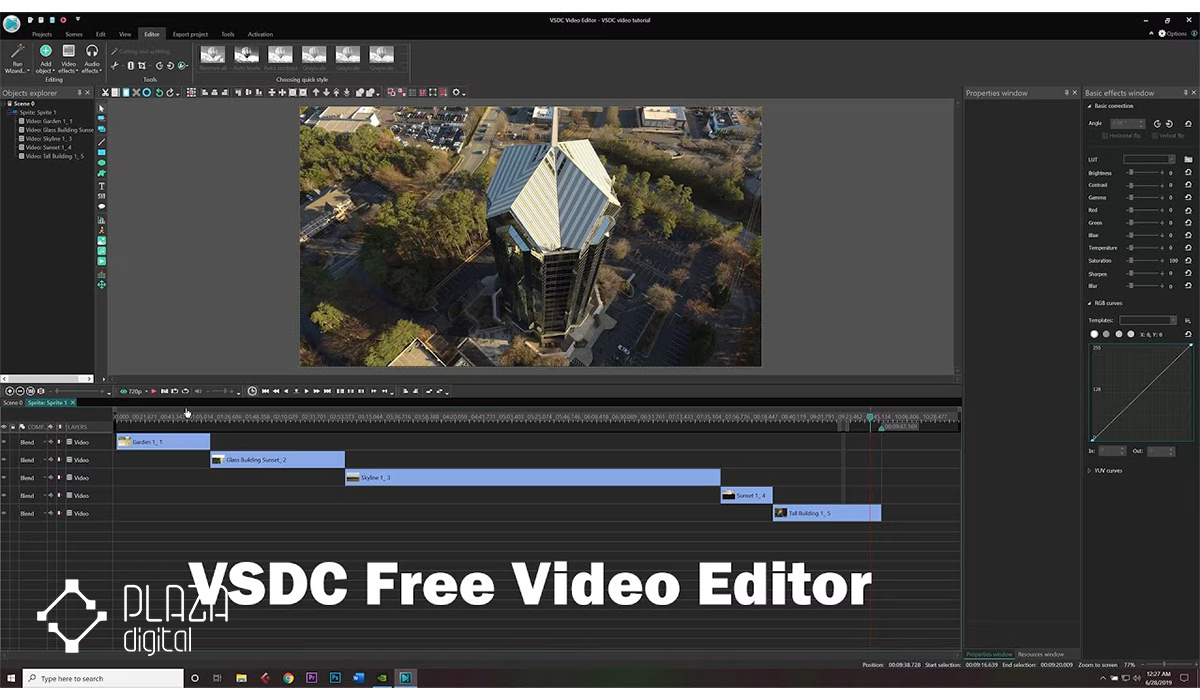The height and width of the screenshot is (700, 1200).
Task: Select the Garden 1_1 timeline clip
Action: 163,441
